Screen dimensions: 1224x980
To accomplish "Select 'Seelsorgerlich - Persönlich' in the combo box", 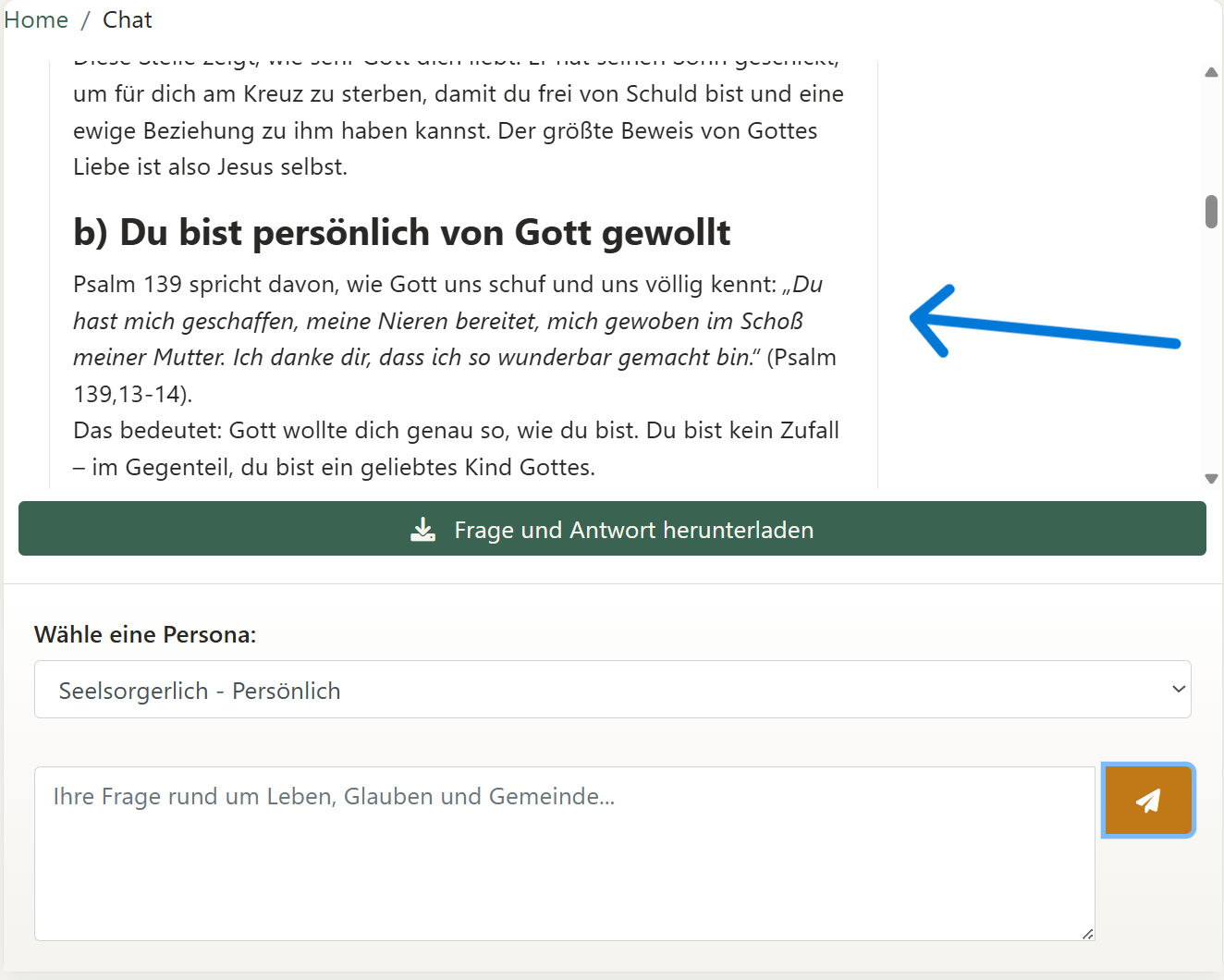I will pos(613,689).
